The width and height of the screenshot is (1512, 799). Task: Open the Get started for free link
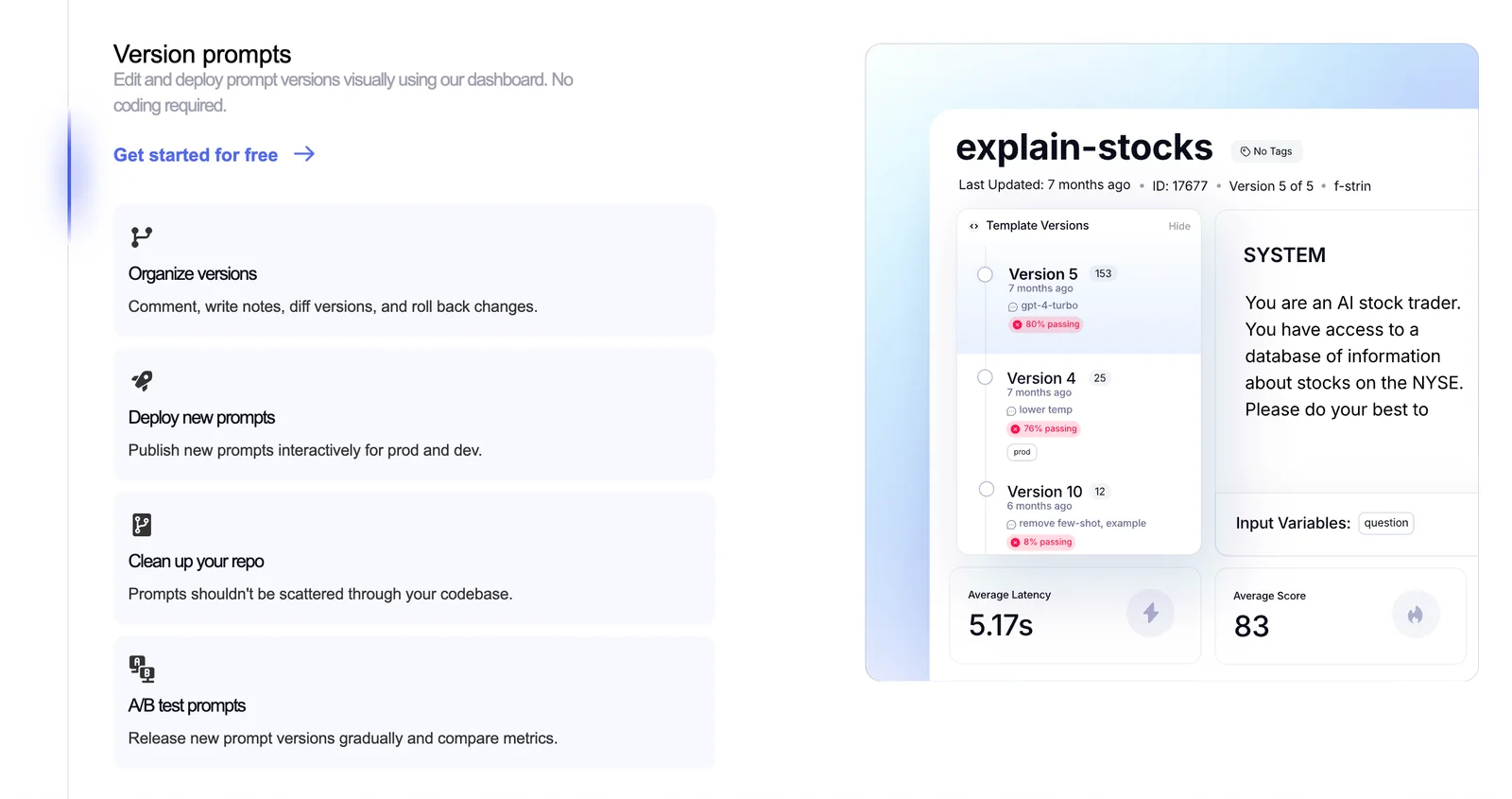(x=196, y=155)
